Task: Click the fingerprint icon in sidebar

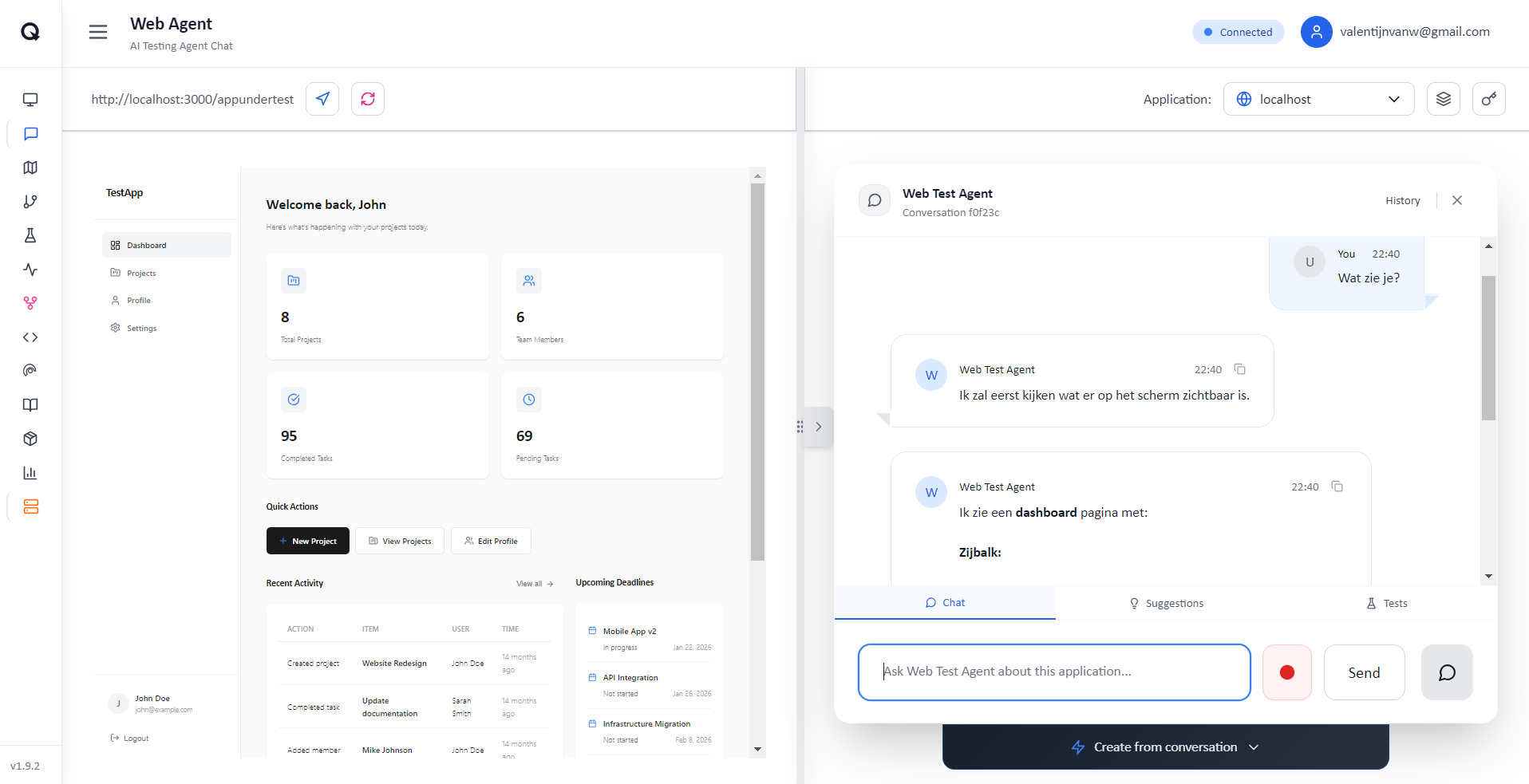Action: point(30,371)
